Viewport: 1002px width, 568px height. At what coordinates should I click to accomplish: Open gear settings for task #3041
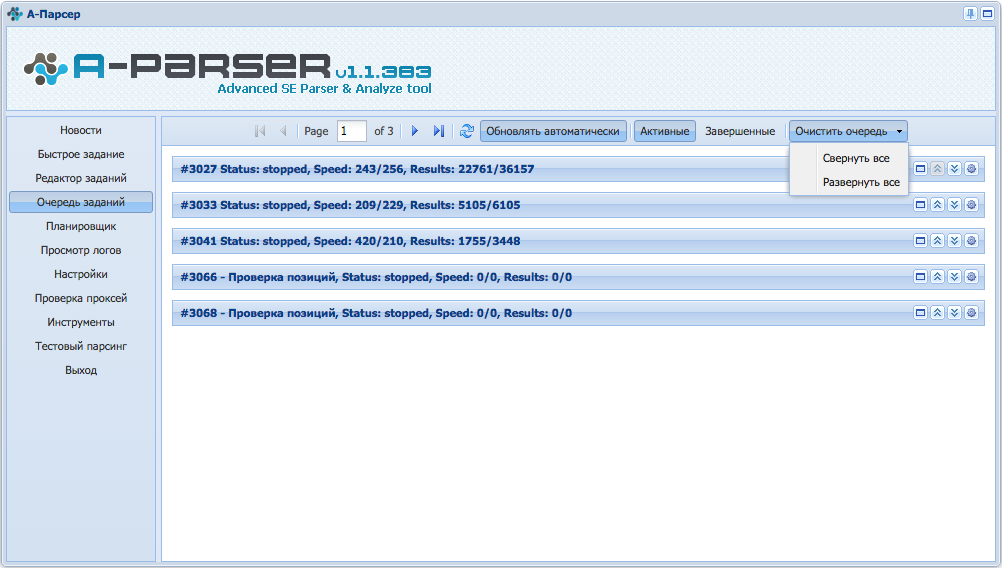coord(971,241)
